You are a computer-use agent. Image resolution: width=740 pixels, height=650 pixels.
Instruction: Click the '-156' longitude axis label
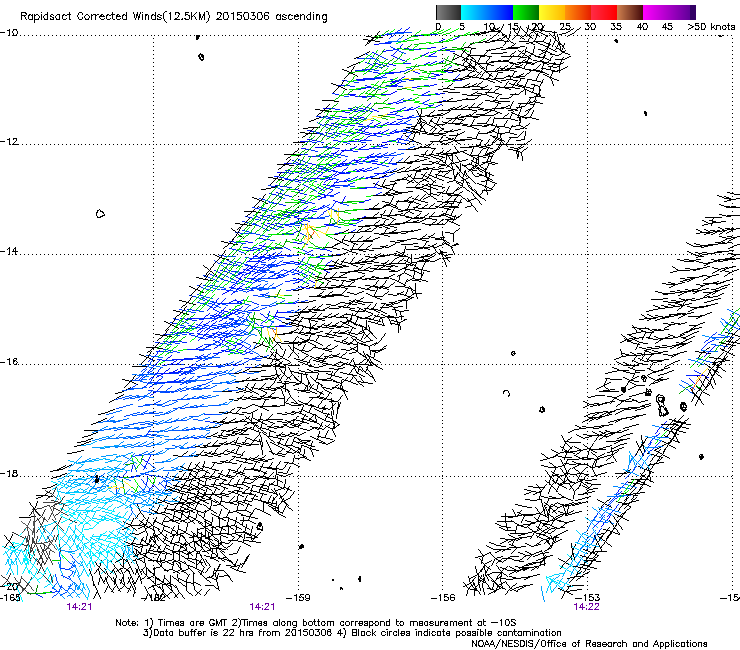(x=443, y=598)
